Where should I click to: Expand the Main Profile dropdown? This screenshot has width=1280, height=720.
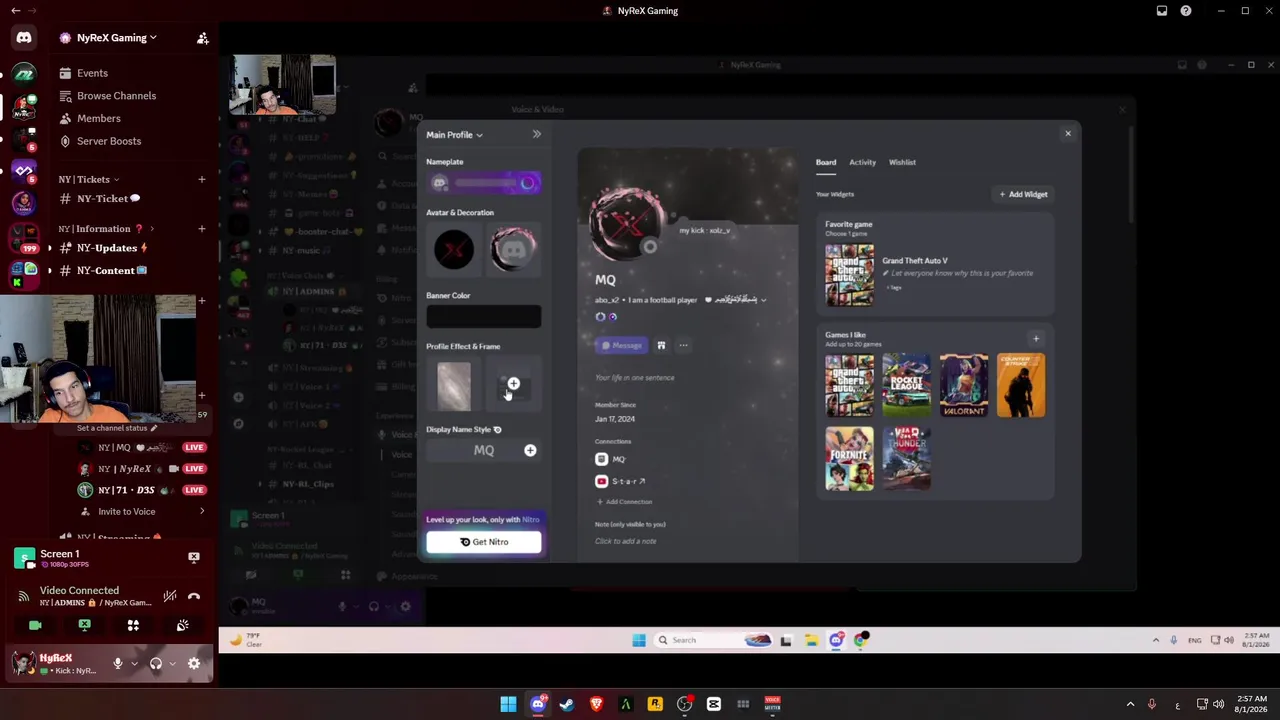(454, 135)
